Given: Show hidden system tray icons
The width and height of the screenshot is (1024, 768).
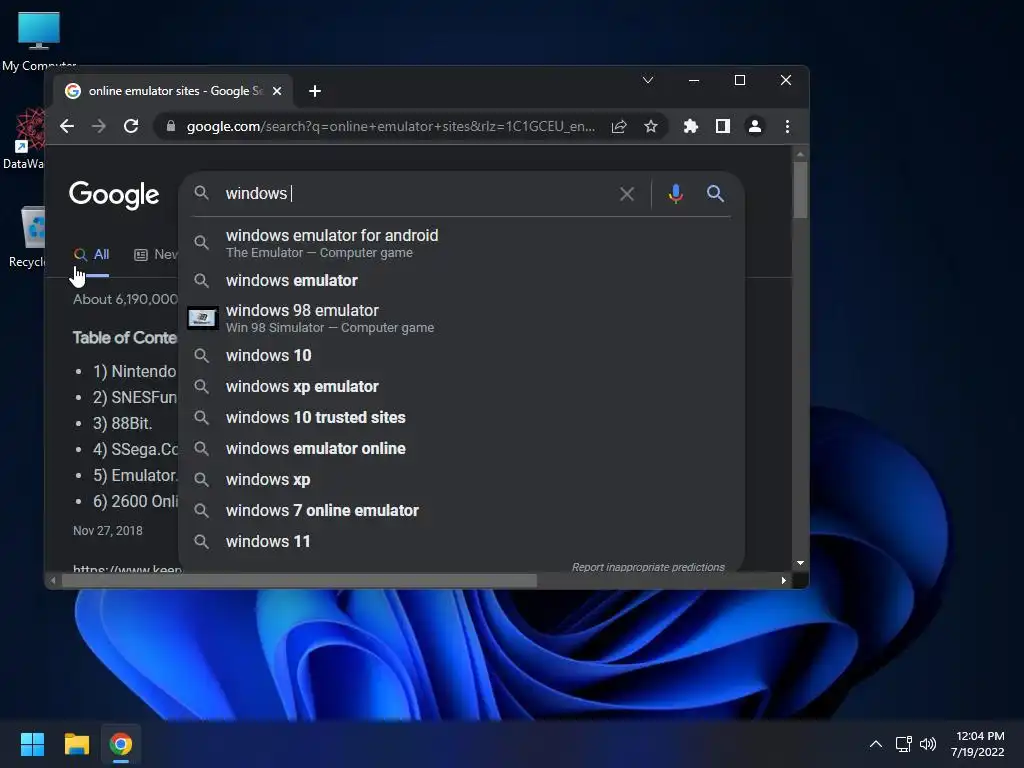Looking at the screenshot, I should (876, 744).
